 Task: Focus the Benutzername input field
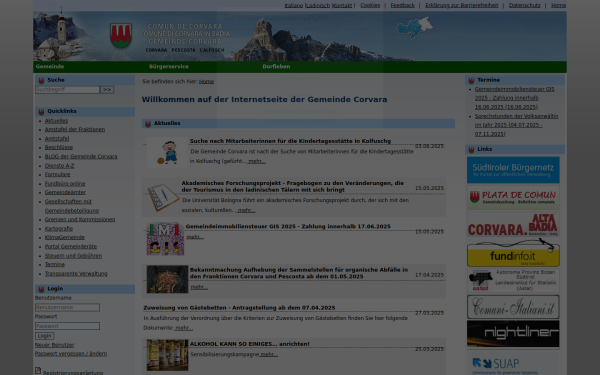(67, 307)
